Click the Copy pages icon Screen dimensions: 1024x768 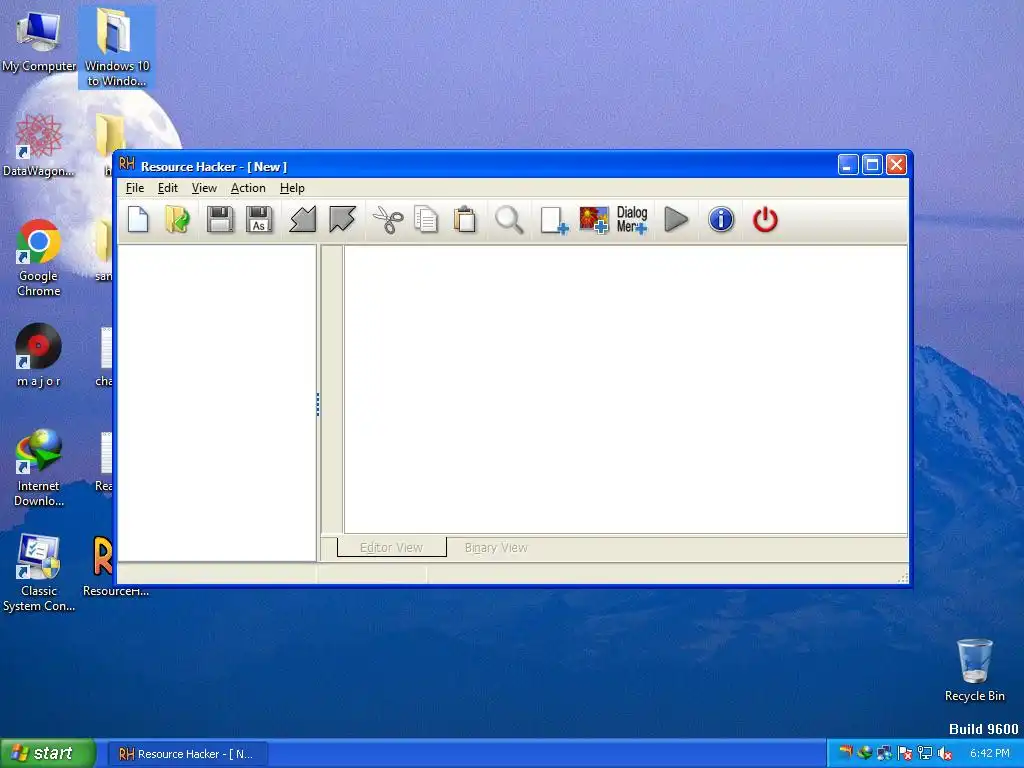click(426, 219)
